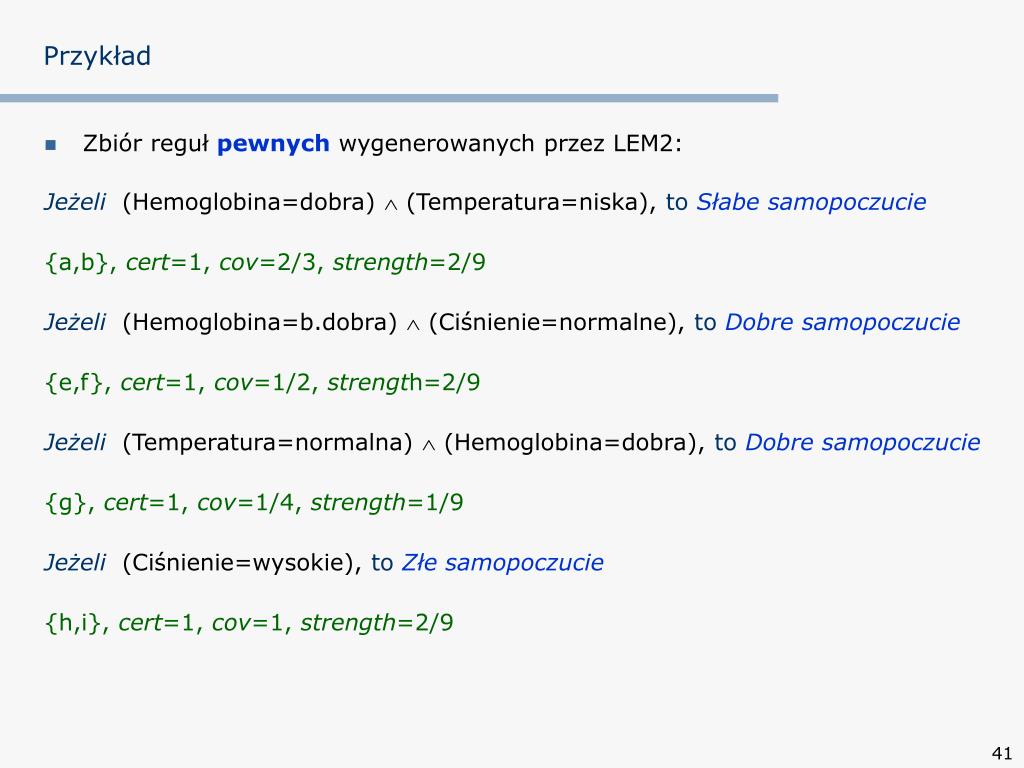
Task: Click the slide title Przykład
Action: pos(97,57)
